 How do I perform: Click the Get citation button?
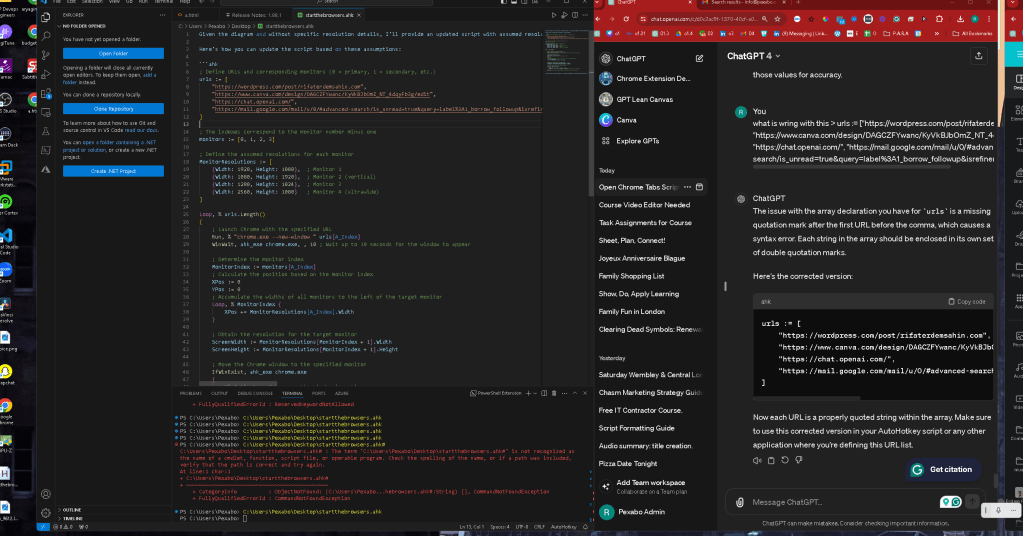(x=941, y=469)
